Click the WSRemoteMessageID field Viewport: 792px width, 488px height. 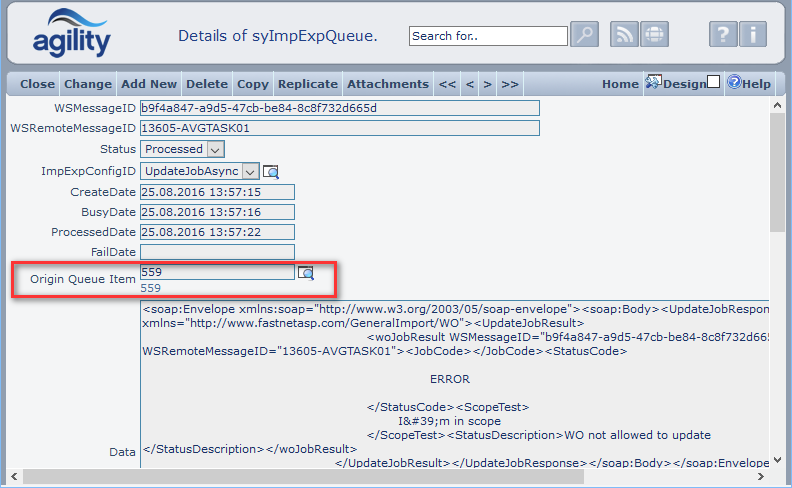339,128
